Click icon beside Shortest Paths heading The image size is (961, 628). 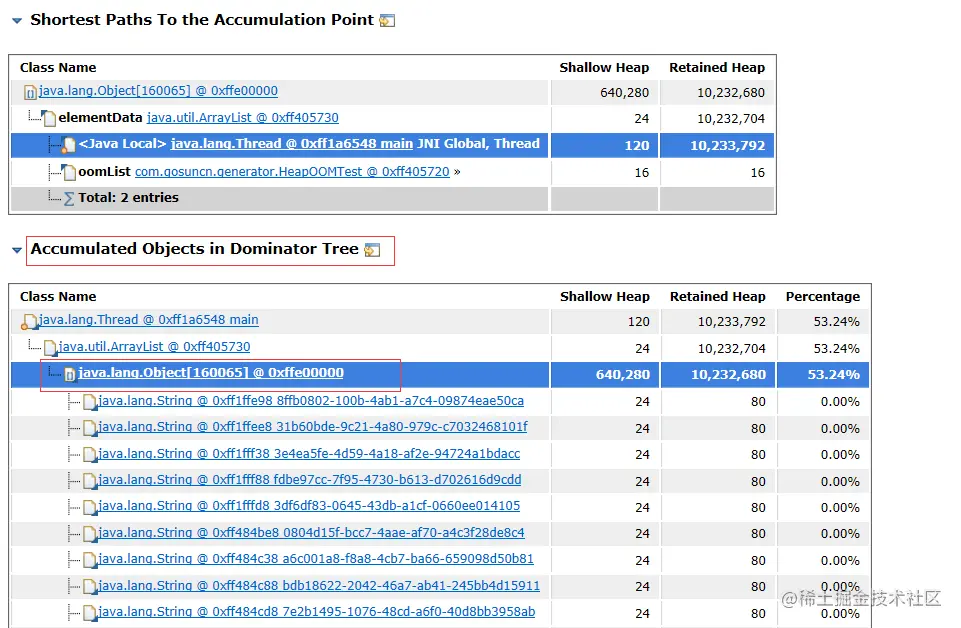[388, 20]
